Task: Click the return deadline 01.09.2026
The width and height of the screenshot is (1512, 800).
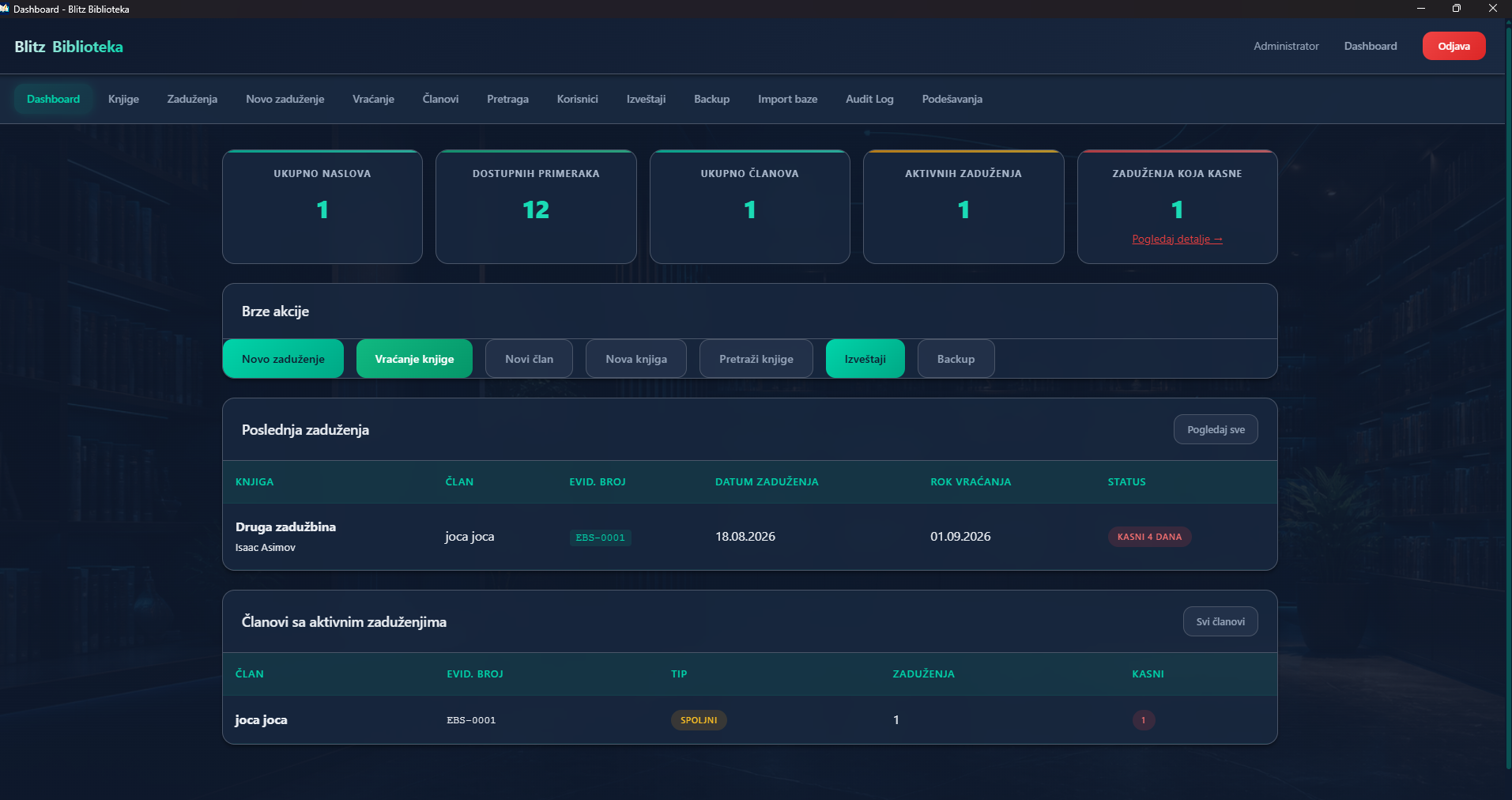Action: tap(960, 537)
